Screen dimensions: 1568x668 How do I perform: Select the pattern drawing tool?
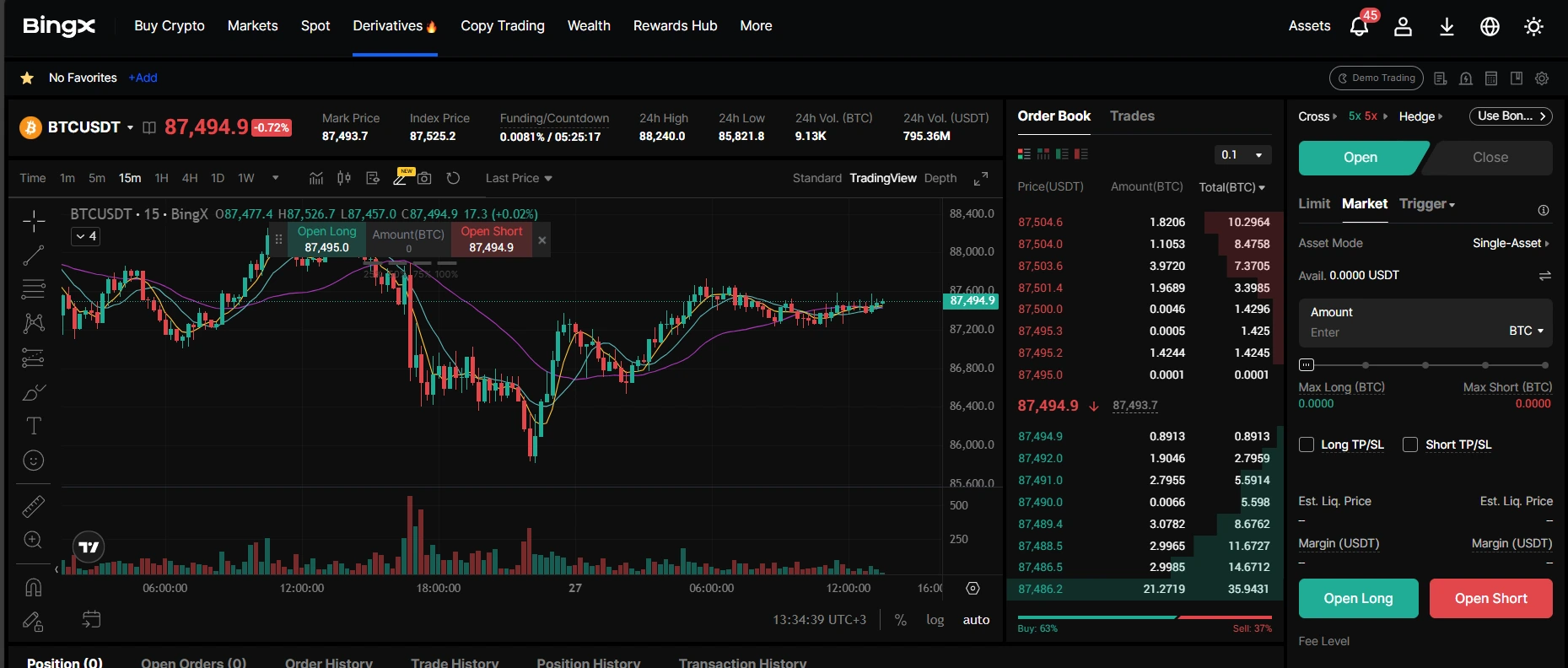(x=34, y=323)
